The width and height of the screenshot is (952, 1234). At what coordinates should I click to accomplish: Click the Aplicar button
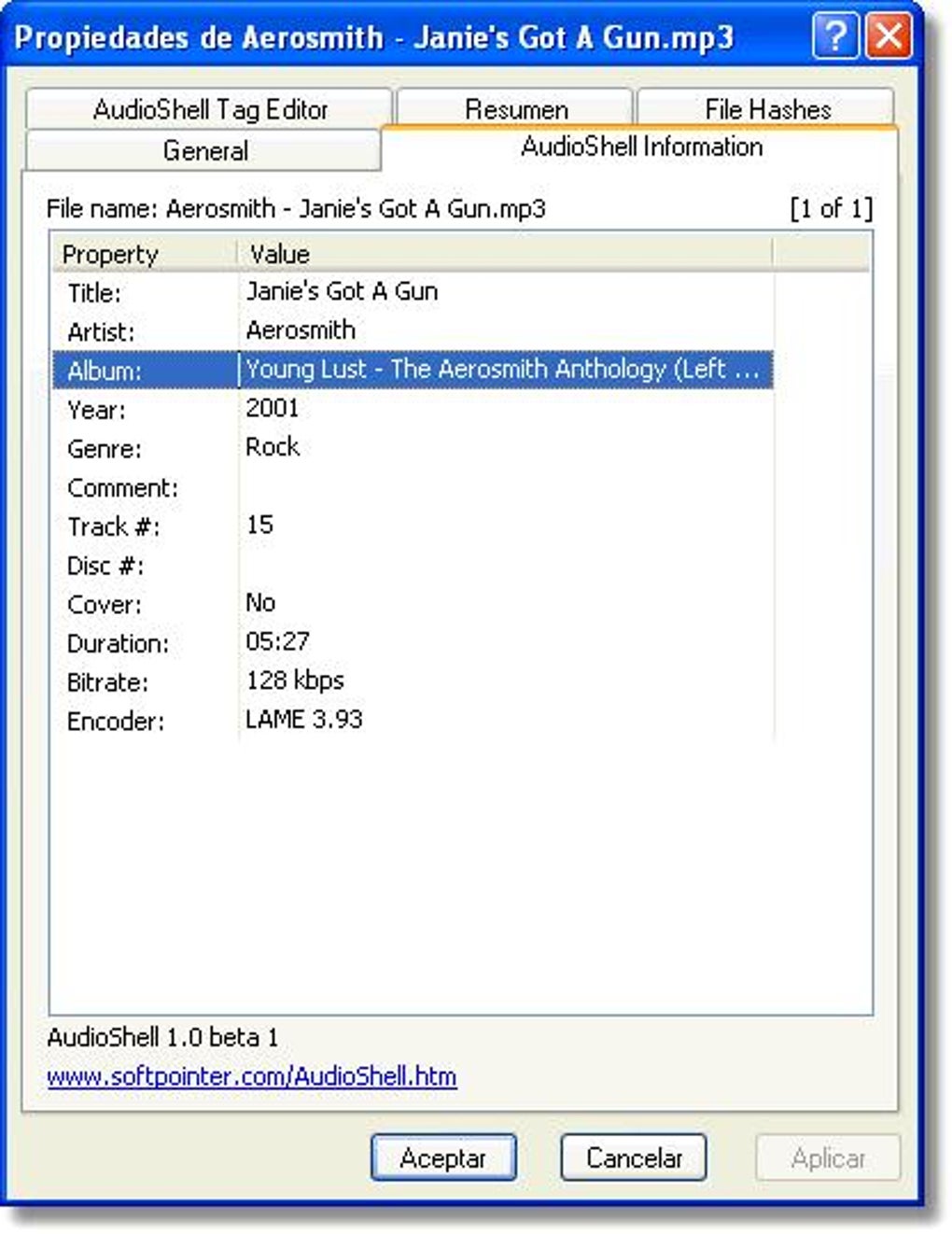point(828,1157)
